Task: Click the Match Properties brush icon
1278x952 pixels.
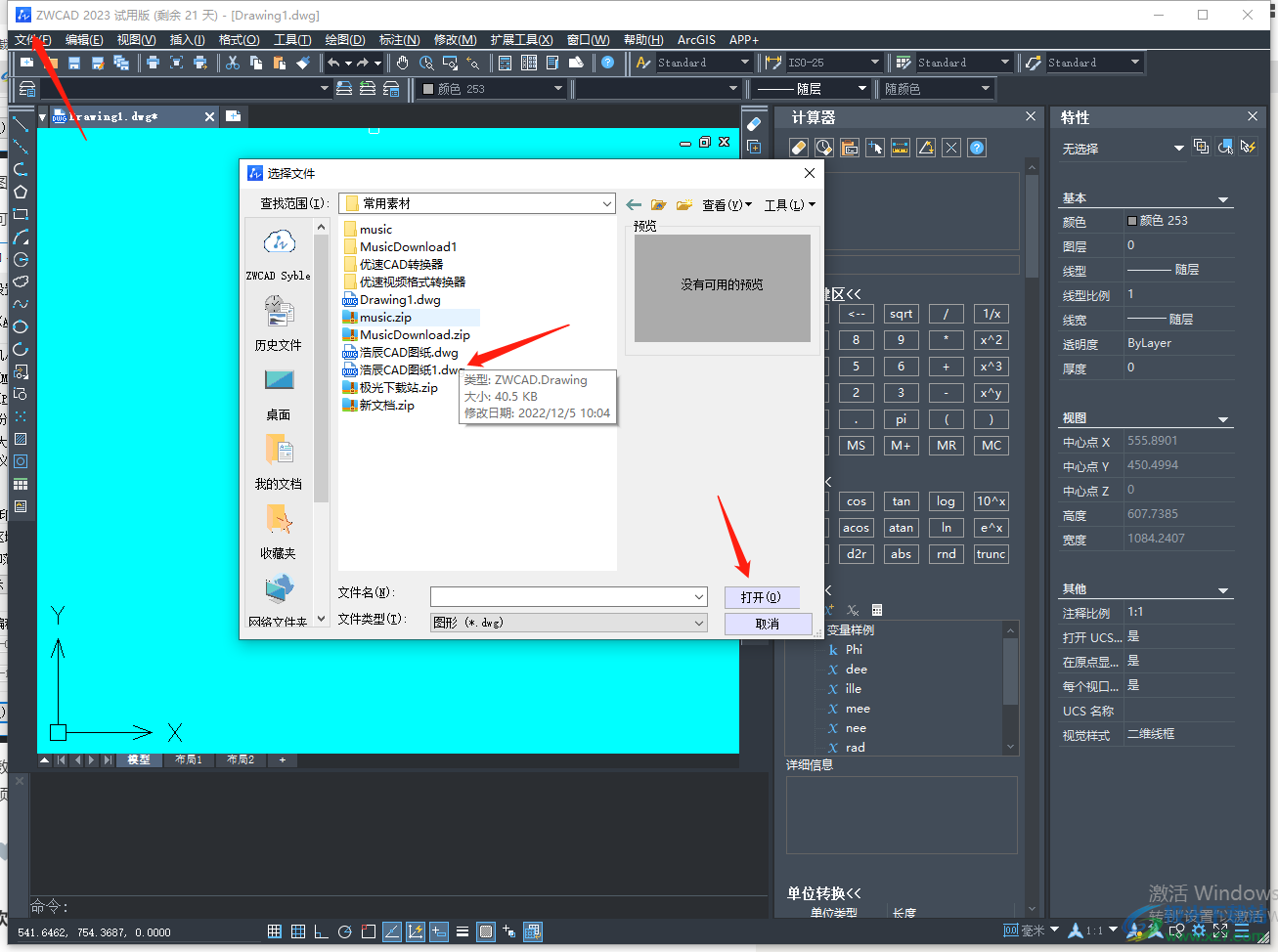Action: pos(303,63)
